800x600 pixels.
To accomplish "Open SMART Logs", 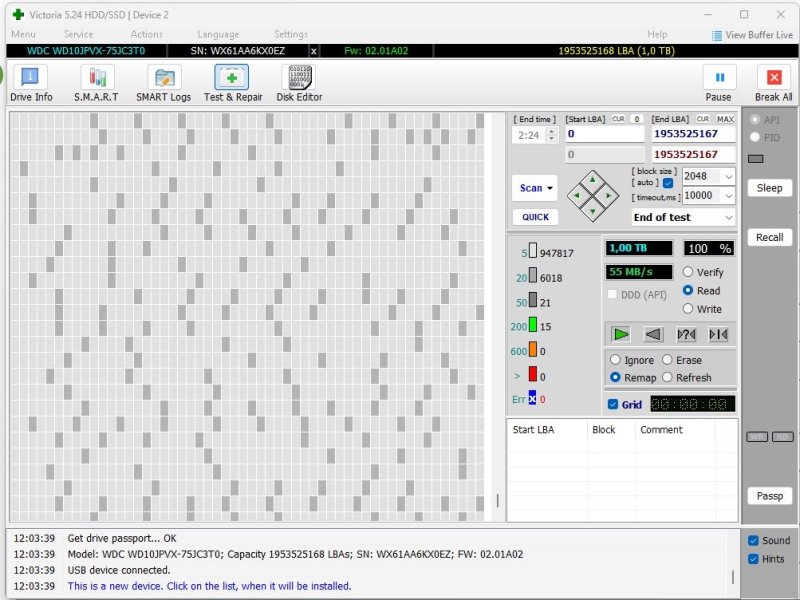I will click(x=163, y=81).
